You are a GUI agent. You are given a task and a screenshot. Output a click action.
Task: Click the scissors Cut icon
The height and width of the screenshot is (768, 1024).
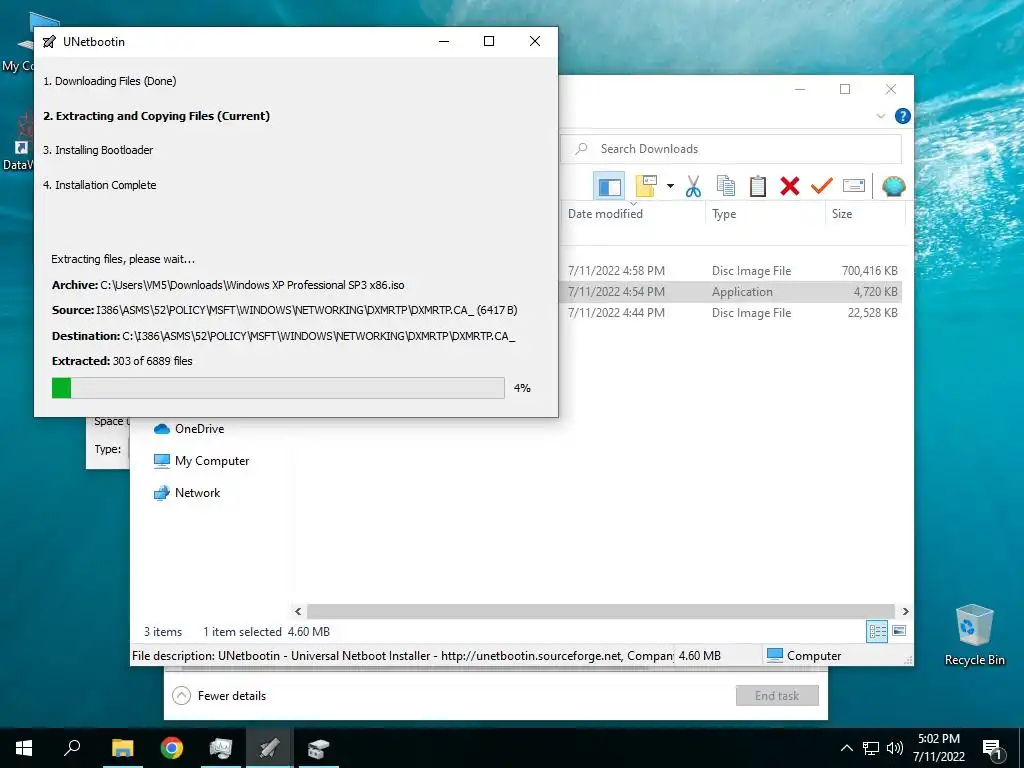[694, 186]
